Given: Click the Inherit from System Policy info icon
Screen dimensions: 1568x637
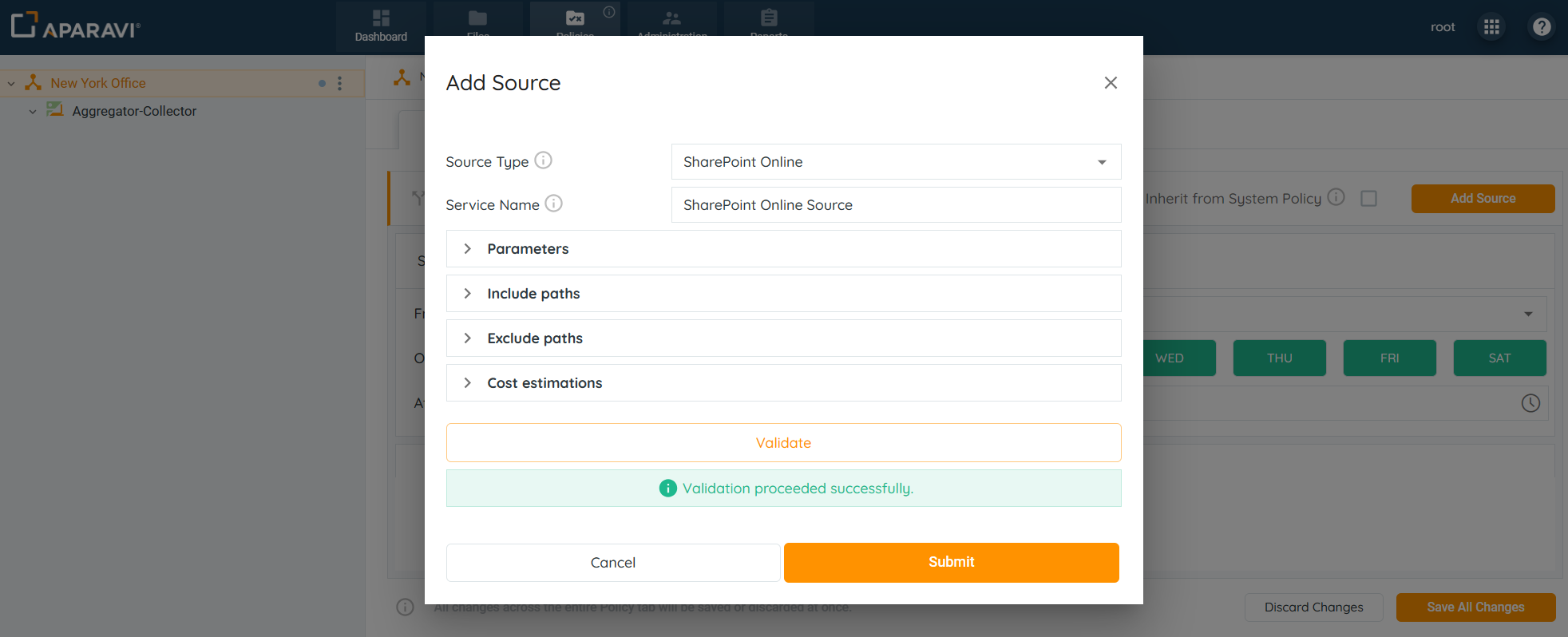Looking at the screenshot, I should (x=1336, y=197).
